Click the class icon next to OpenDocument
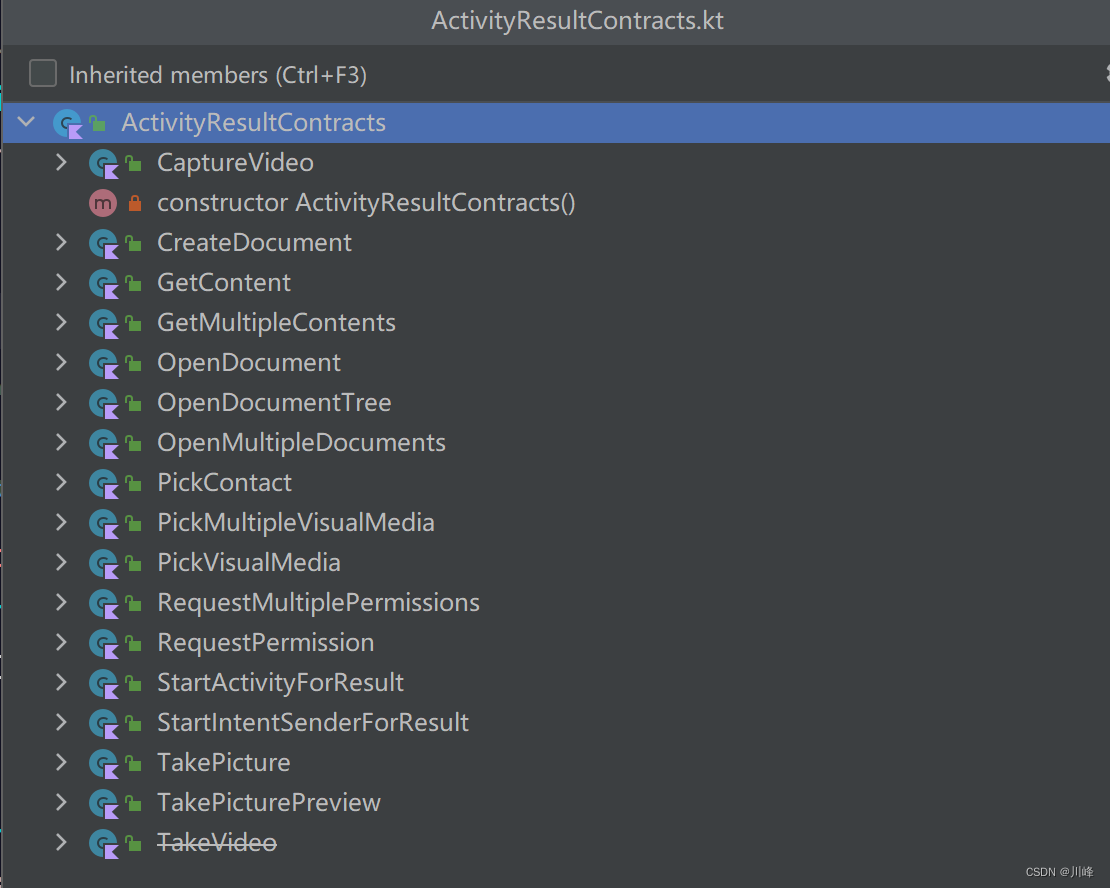The height and width of the screenshot is (888, 1110). point(105,362)
